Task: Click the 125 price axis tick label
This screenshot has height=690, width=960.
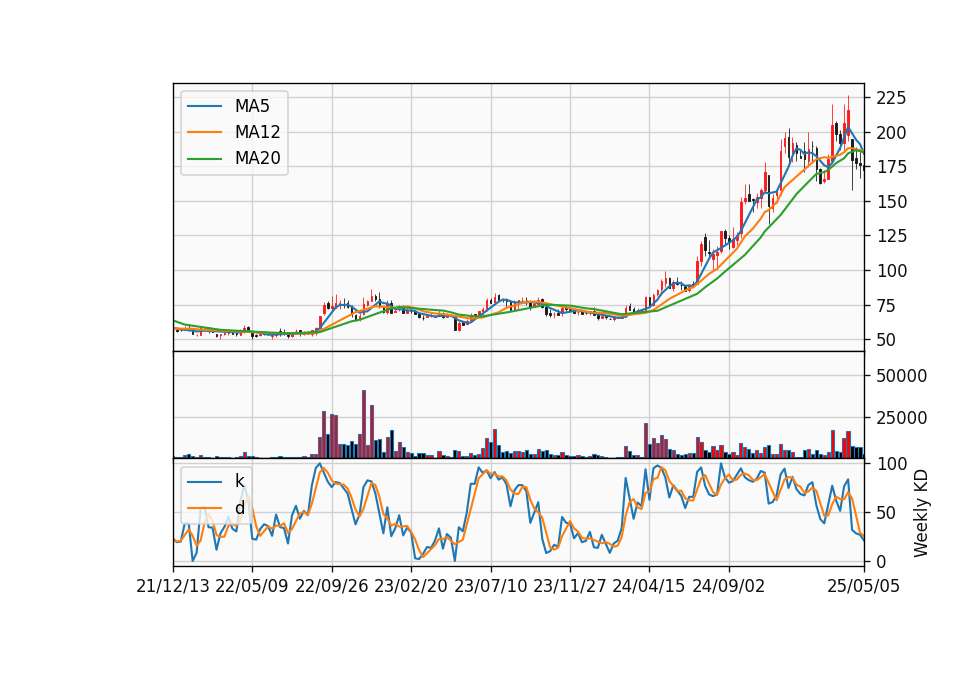Action: (891, 236)
